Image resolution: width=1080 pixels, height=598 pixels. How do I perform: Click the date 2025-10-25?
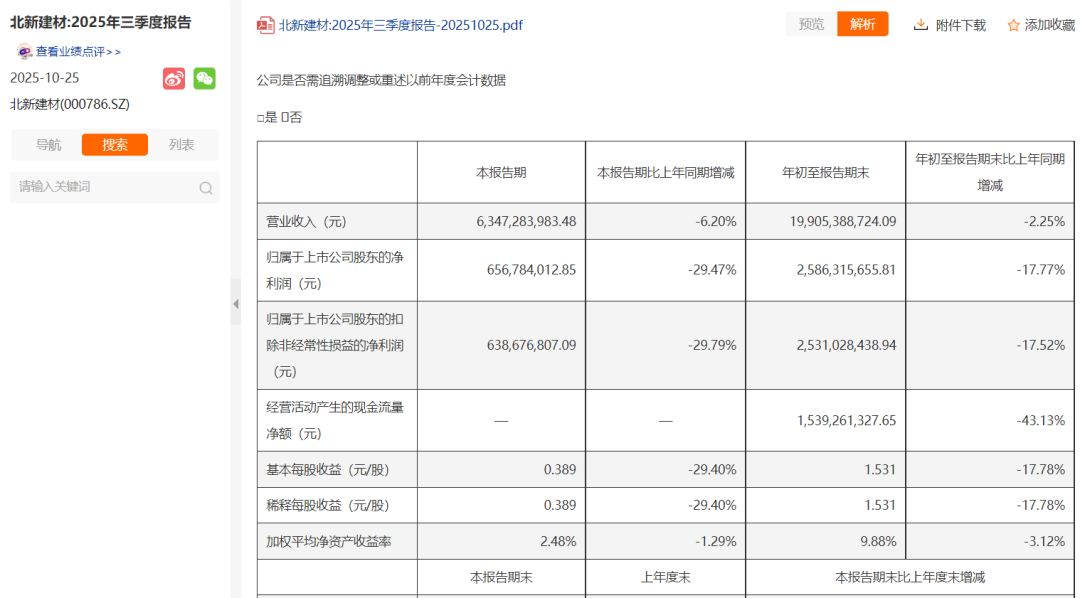44,78
